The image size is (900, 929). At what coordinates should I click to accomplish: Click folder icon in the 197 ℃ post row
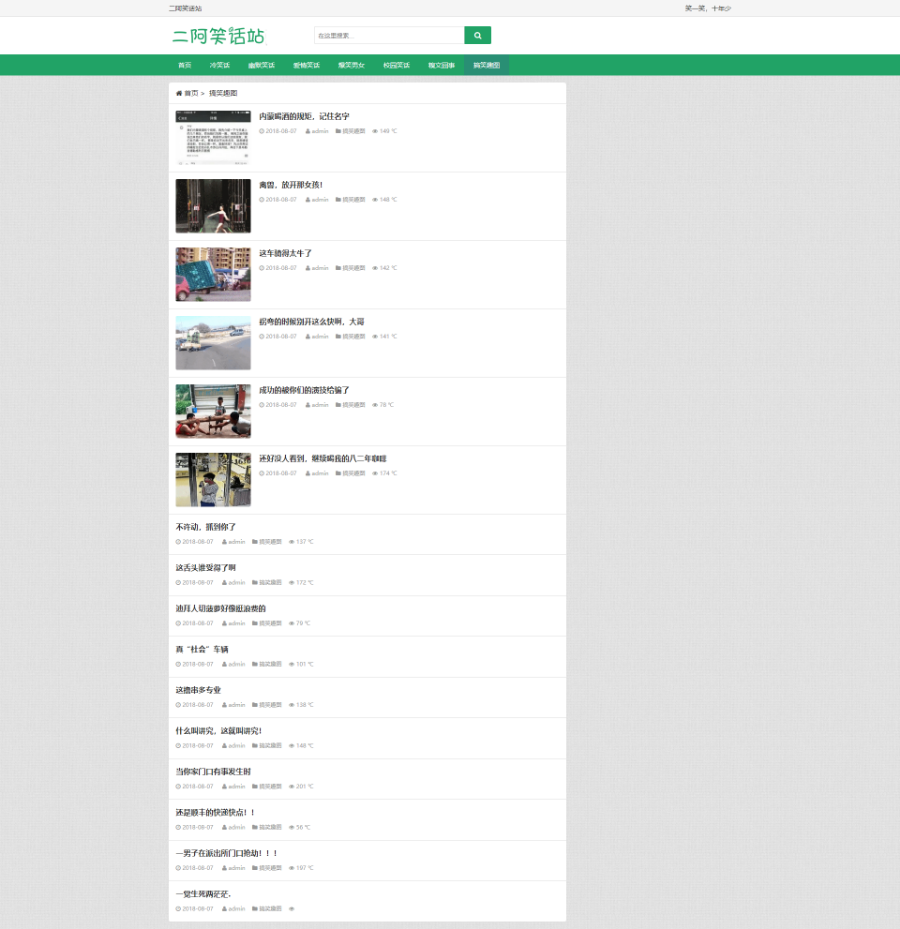tap(255, 869)
